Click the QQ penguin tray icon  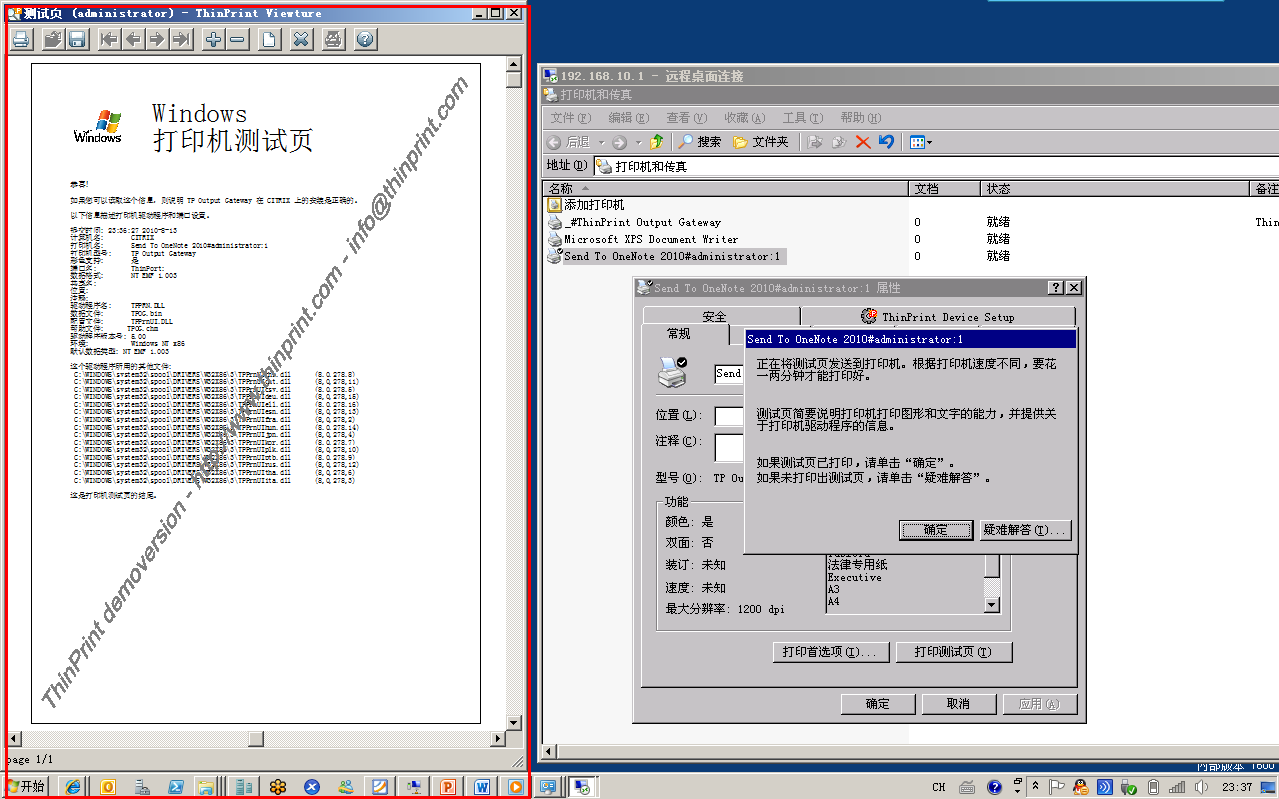tap(1081, 787)
